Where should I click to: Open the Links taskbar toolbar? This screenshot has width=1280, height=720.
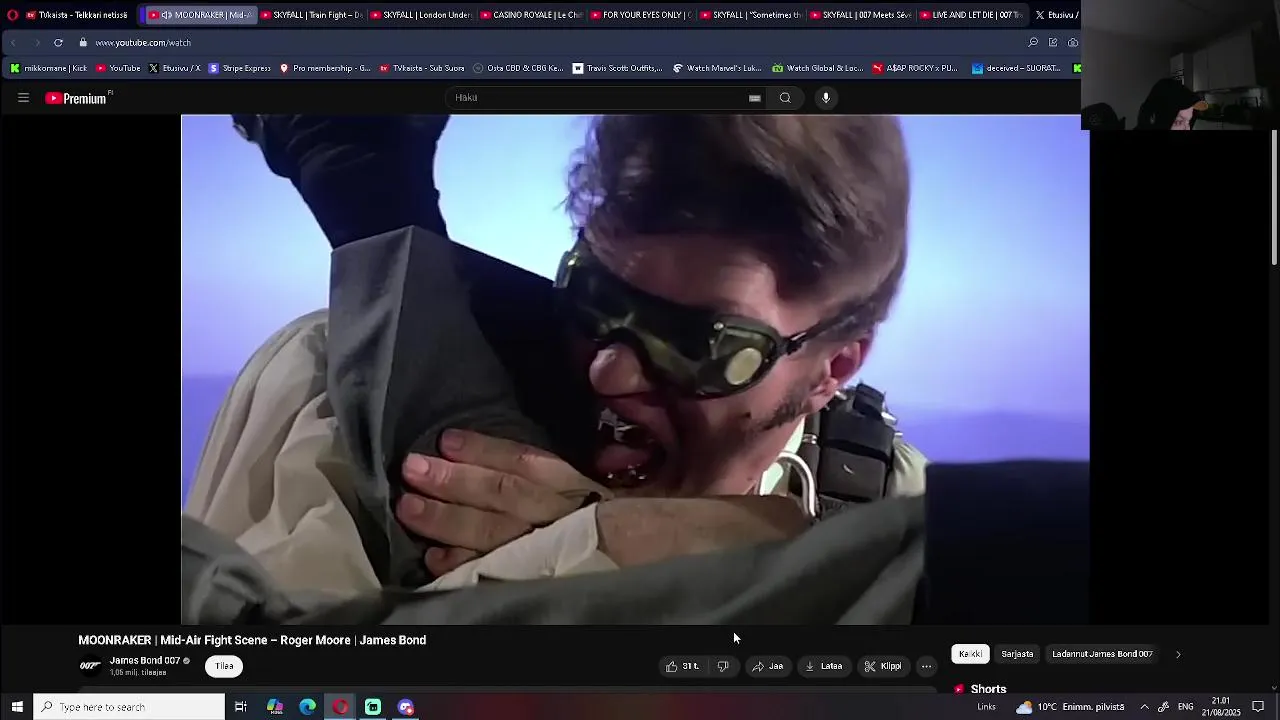pyautogui.click(x=986, y=707)
